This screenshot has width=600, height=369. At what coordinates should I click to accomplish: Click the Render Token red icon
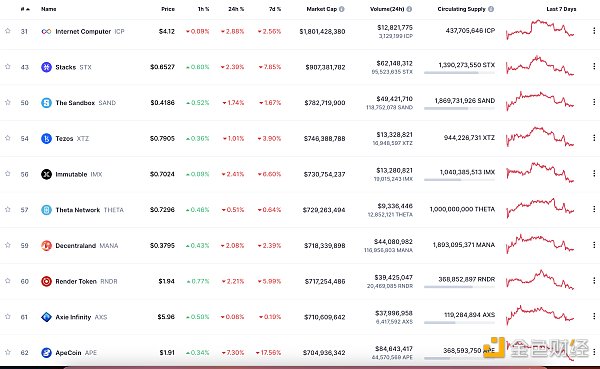click(46, 281)
